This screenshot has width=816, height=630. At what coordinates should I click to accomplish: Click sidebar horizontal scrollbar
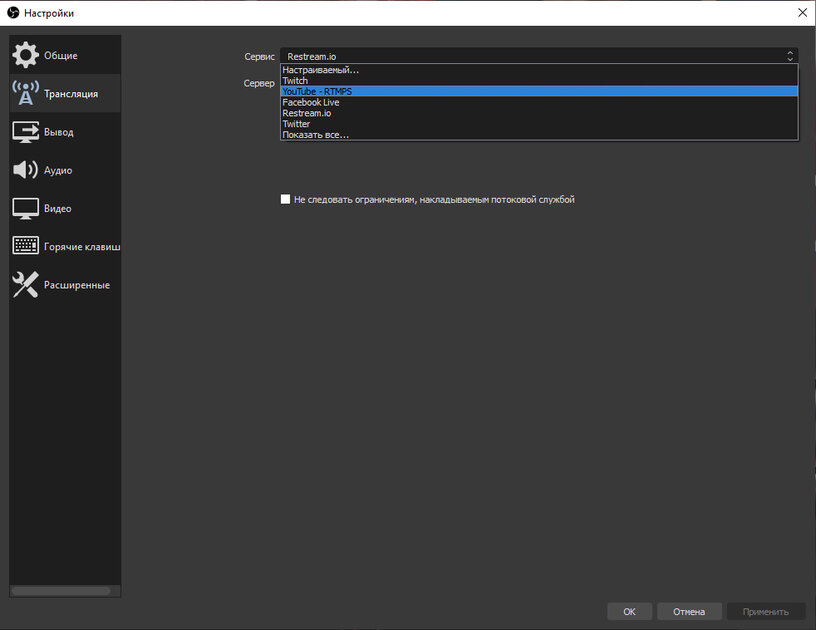pos(61,591)
